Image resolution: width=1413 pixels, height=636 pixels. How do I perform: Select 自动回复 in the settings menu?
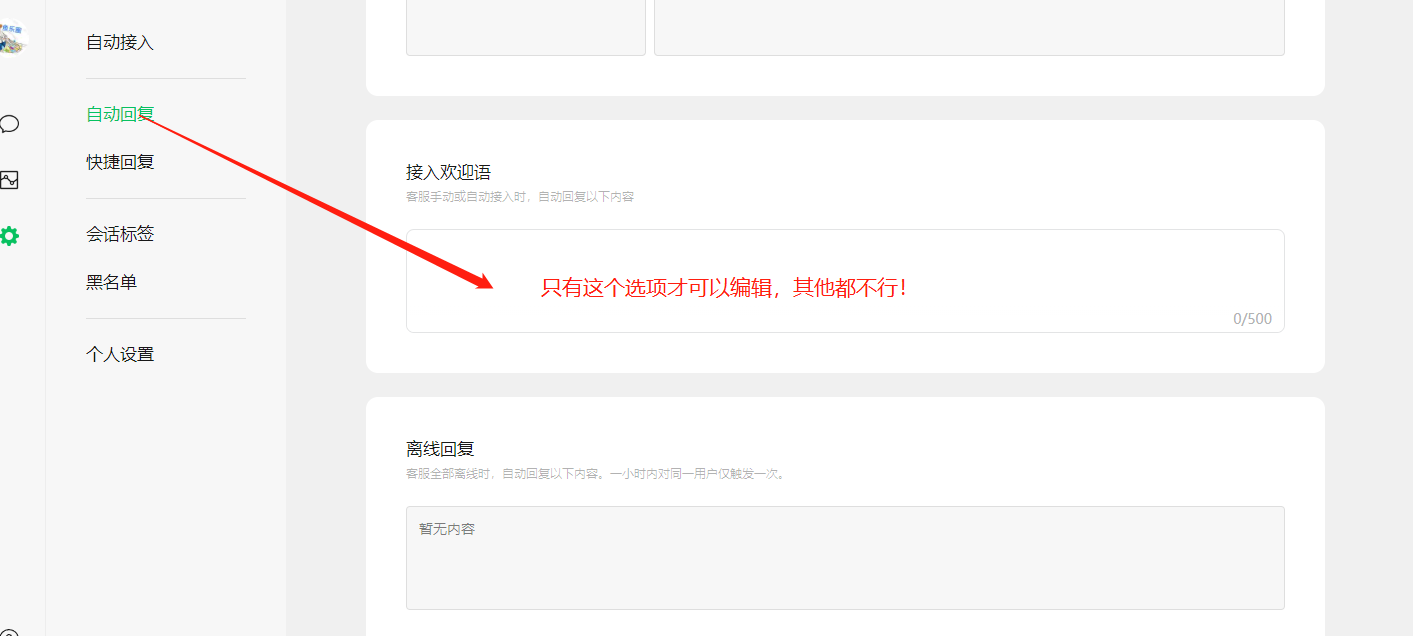[x=120, y=114]
